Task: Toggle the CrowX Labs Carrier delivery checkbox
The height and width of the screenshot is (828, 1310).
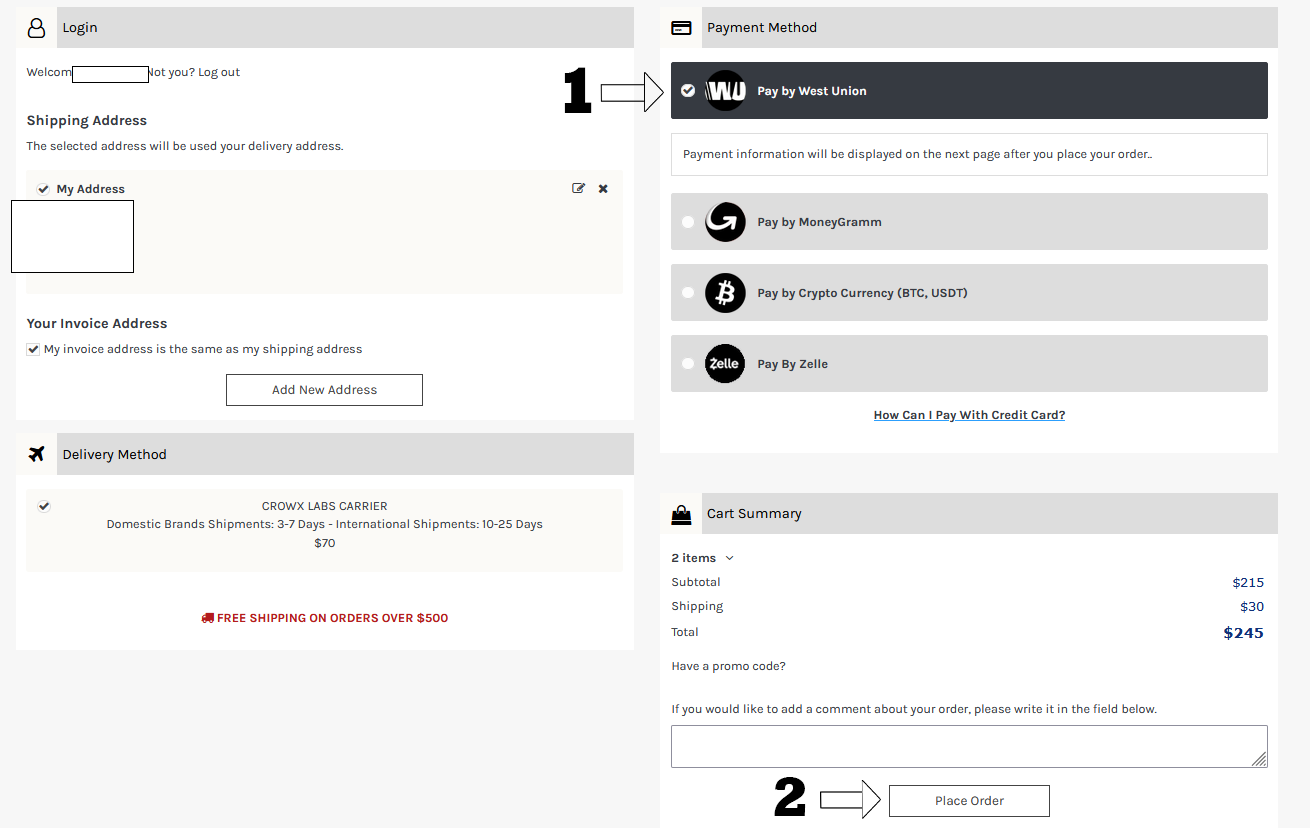Action: 44,506
